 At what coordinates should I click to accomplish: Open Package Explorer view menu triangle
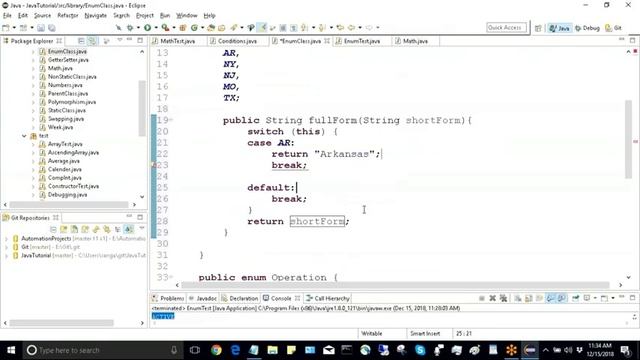[x=120, y=40]
